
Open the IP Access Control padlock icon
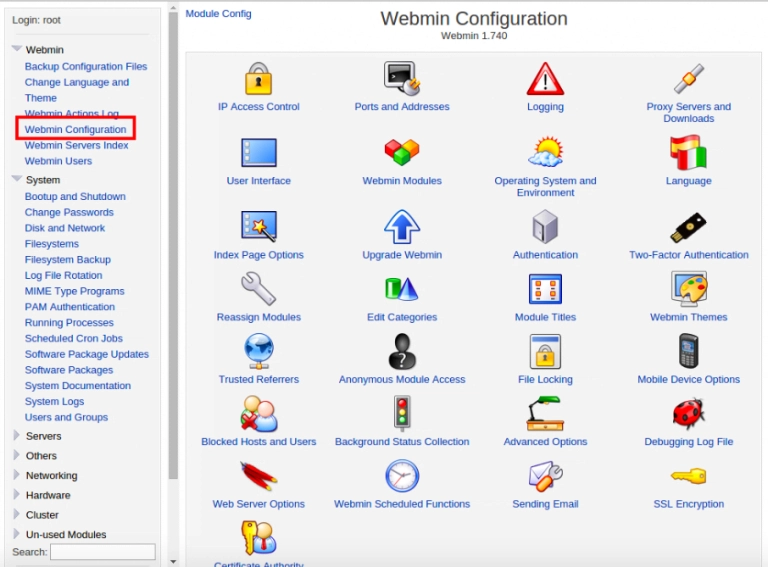(x=258, y=78)
